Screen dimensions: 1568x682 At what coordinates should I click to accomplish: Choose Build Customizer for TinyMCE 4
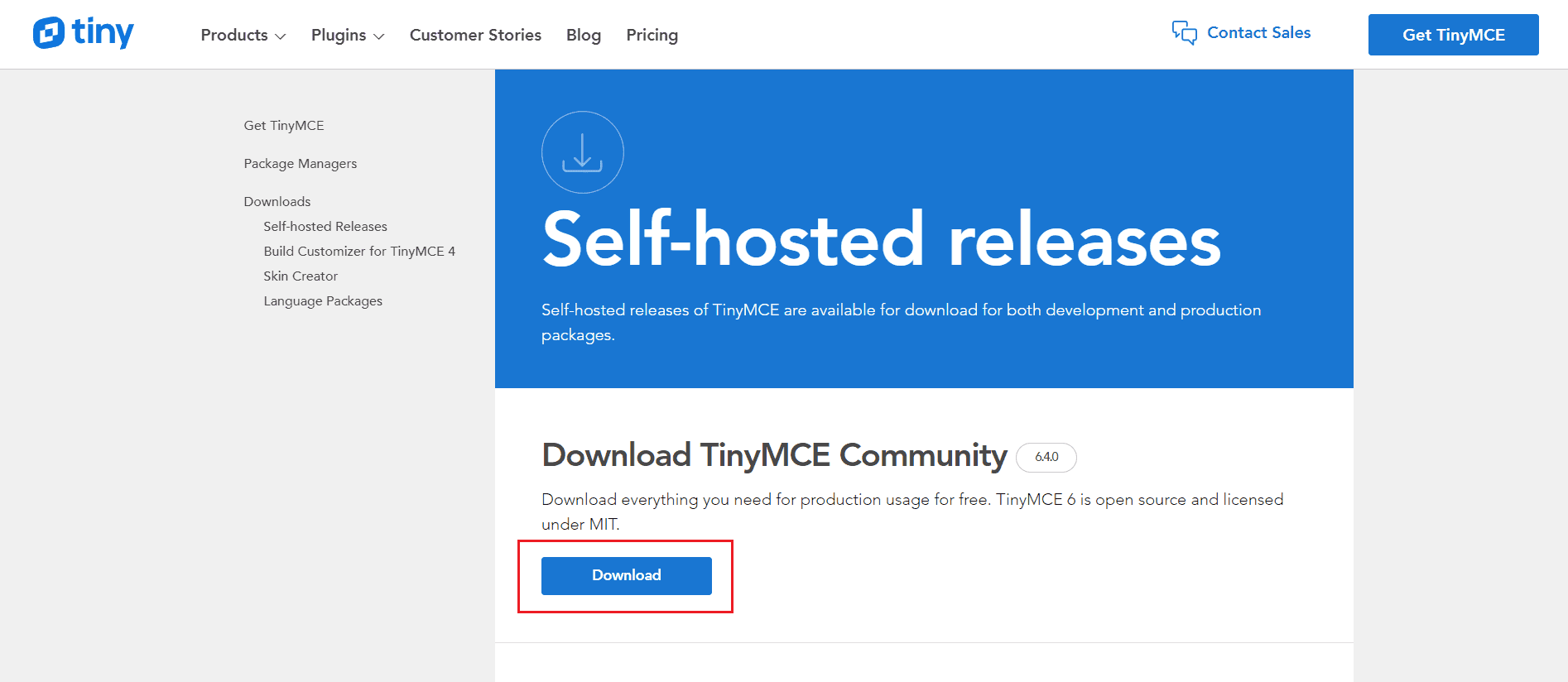[x=359, y=252]
